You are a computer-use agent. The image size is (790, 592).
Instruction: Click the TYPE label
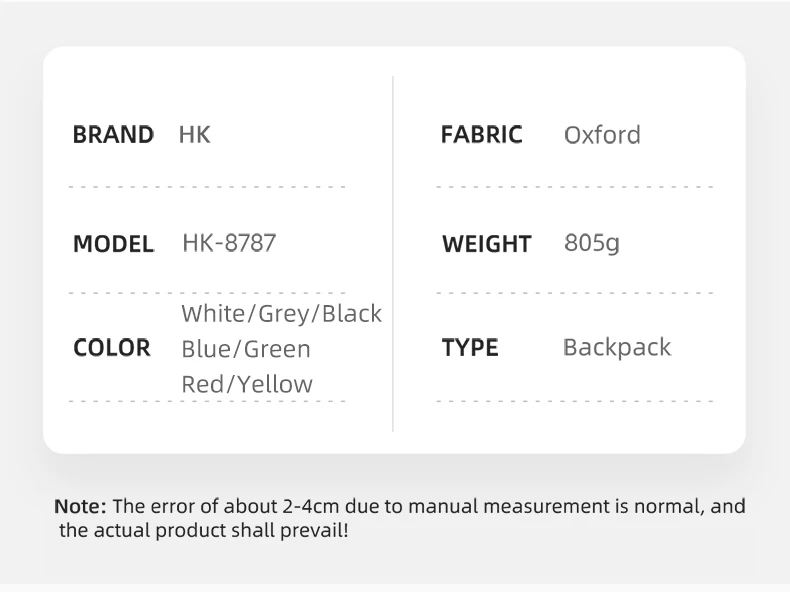[x=469, y=348]
